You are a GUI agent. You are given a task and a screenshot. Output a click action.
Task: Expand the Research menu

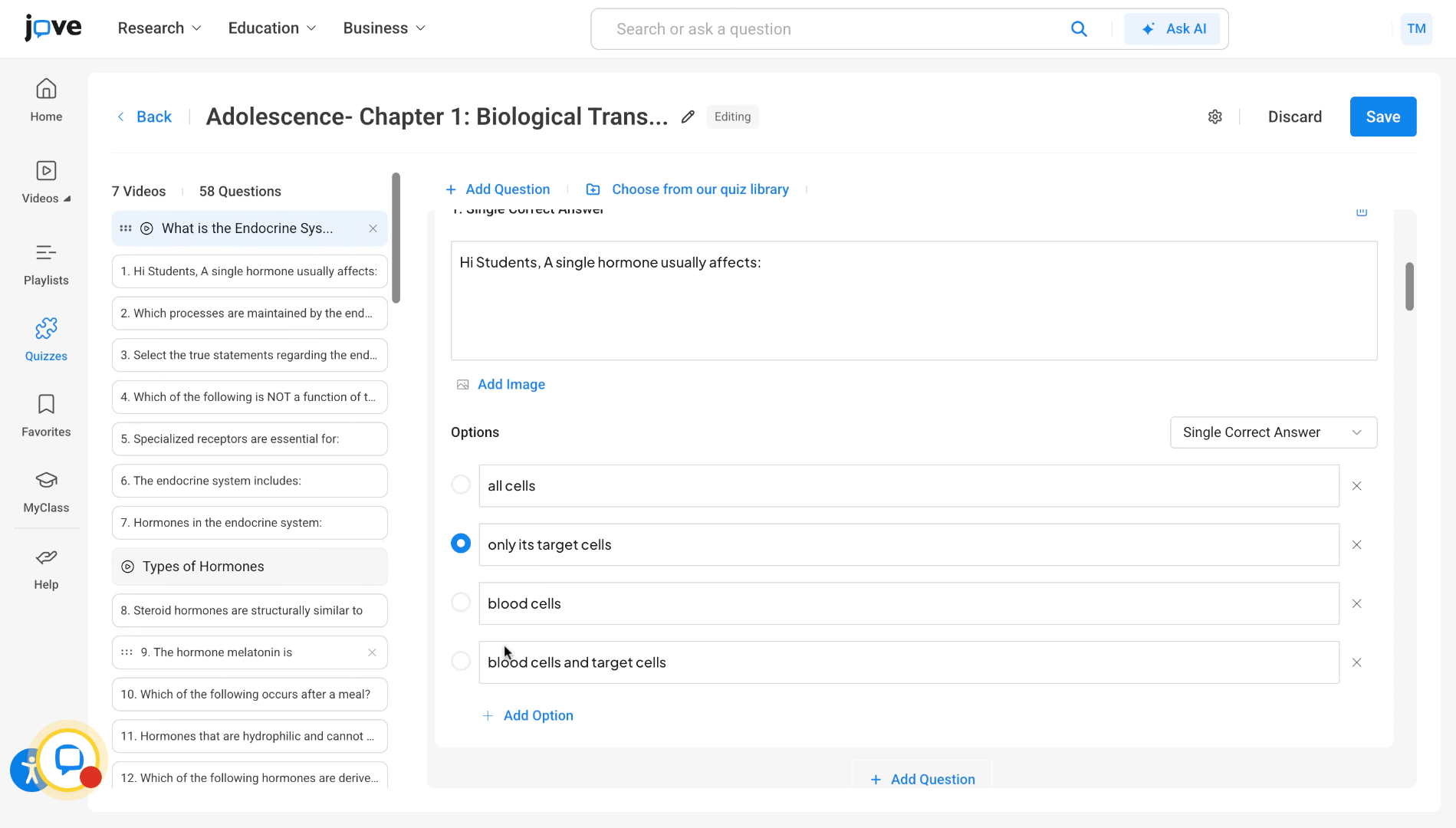click(159, 28)
